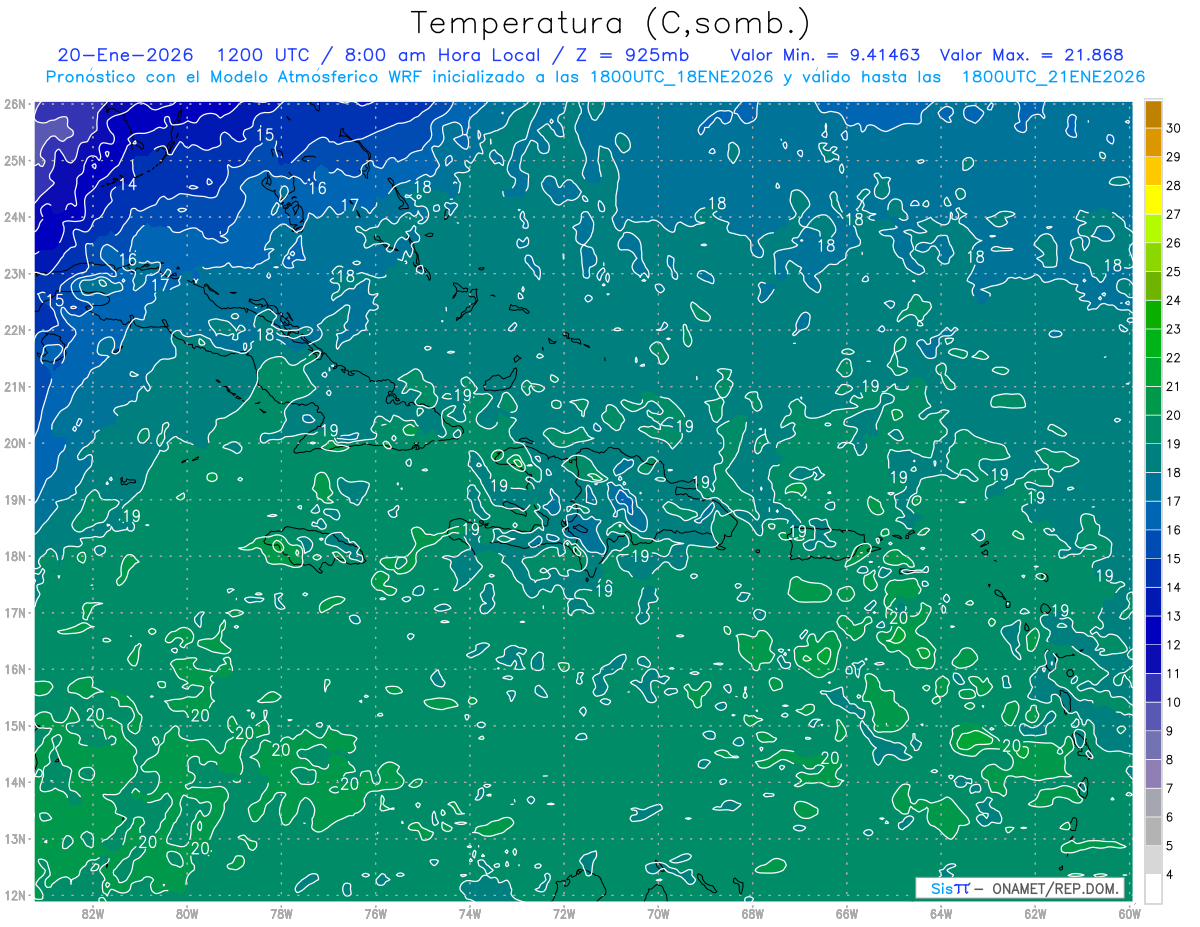The image size is (1200, 927).
Task: Click the '80W' longitude axis label
Action: (x=187, y=913)
